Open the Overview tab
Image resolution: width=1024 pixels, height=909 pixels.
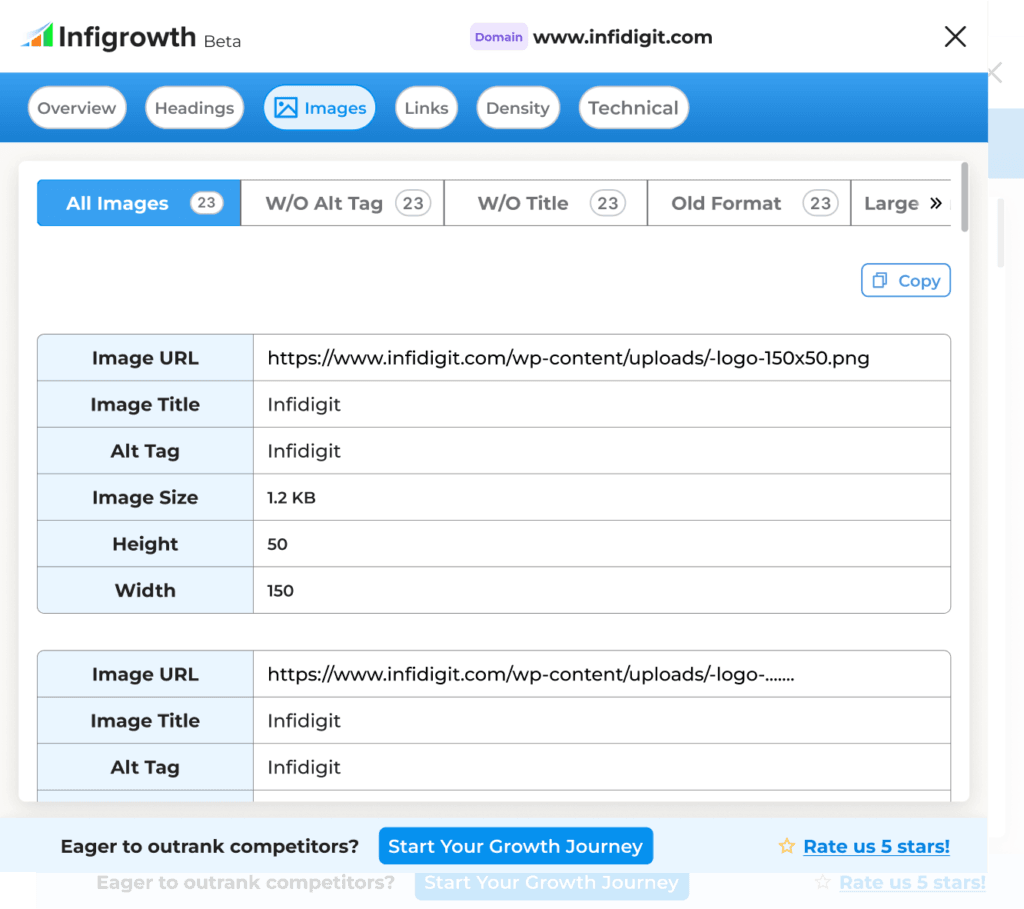click(x=77, y=108)
